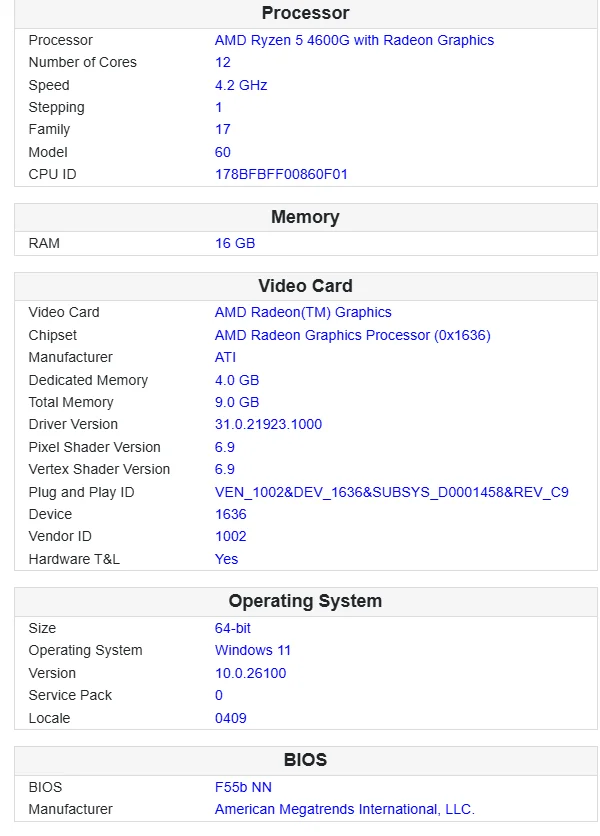The image size is (600, 836).
Task: Click the Processor section heading
Action: tap(306, 13)
